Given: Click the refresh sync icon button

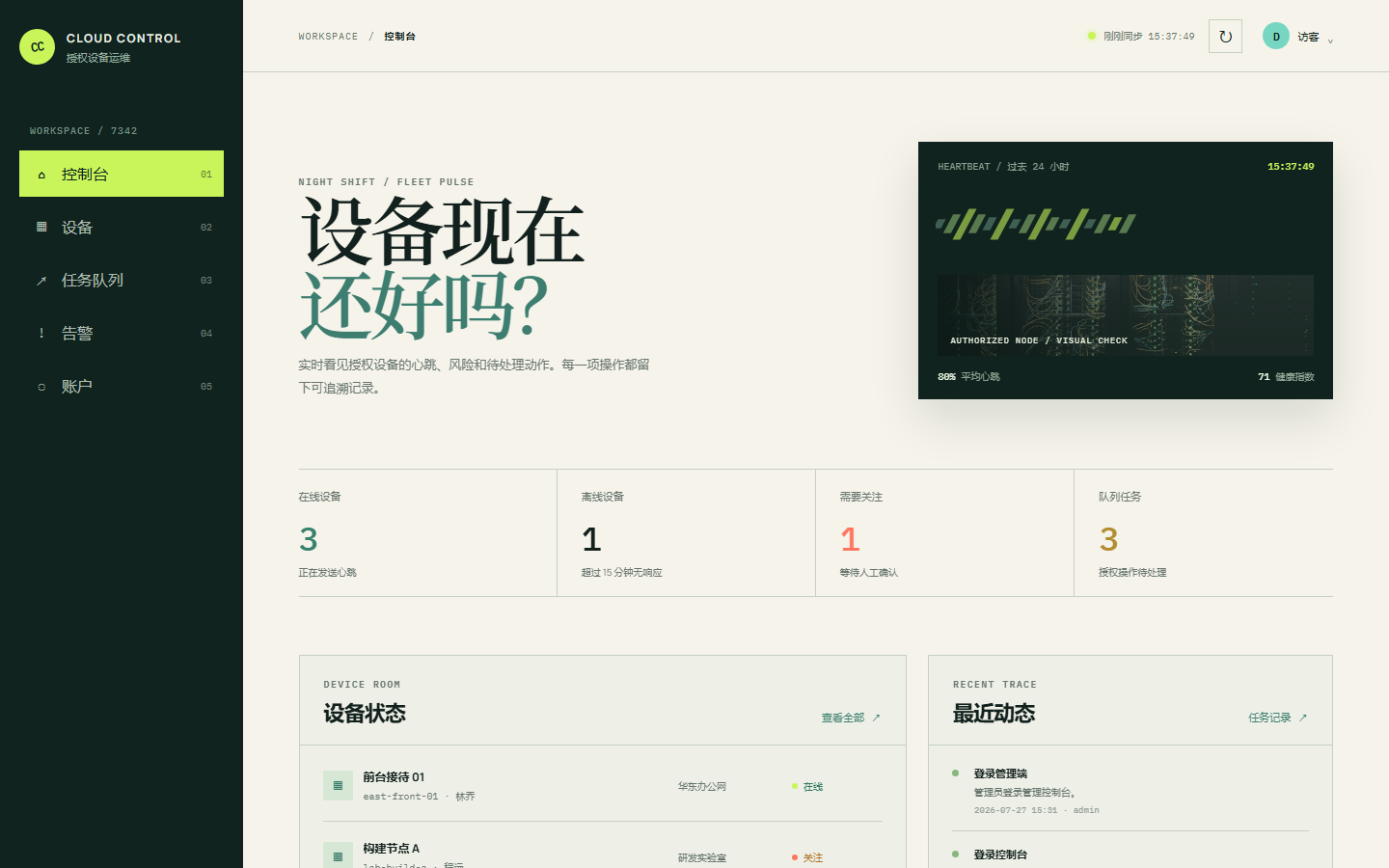Looking at the screenshot, I should (x=1225, y=37).
